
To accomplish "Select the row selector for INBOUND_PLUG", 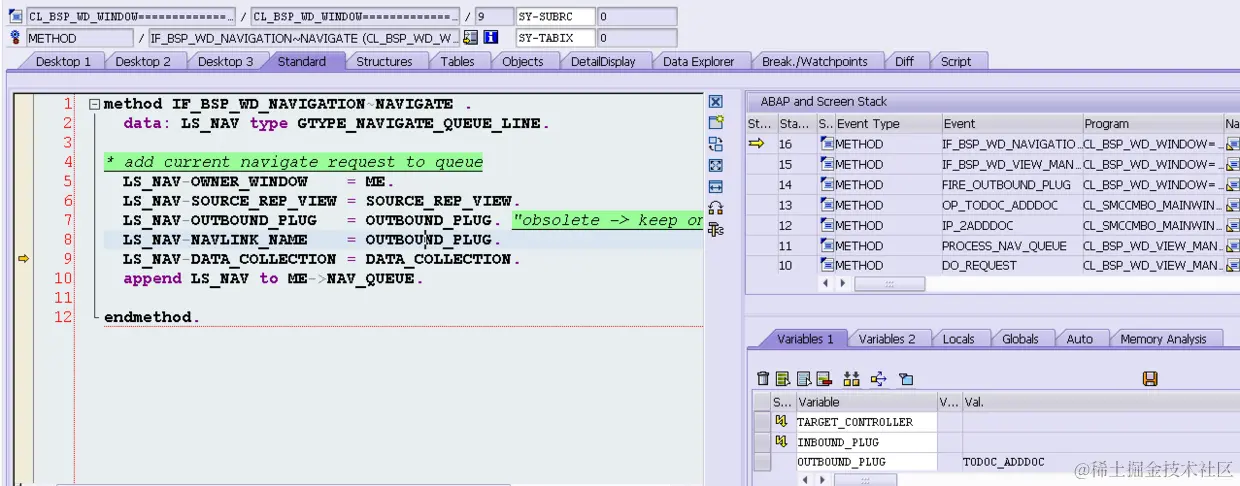I will 762,442.
